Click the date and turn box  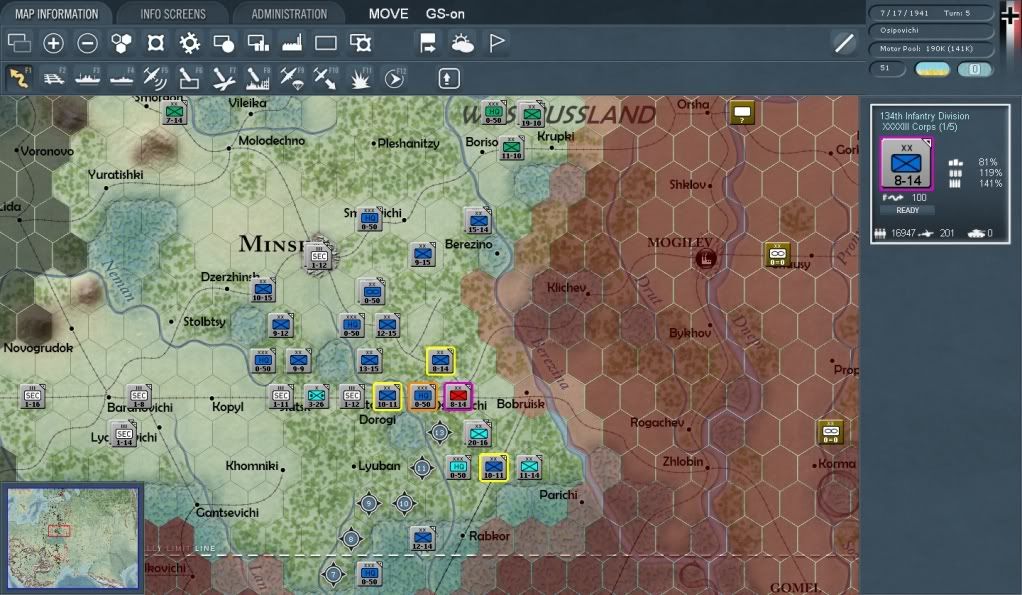coord(931,12)
